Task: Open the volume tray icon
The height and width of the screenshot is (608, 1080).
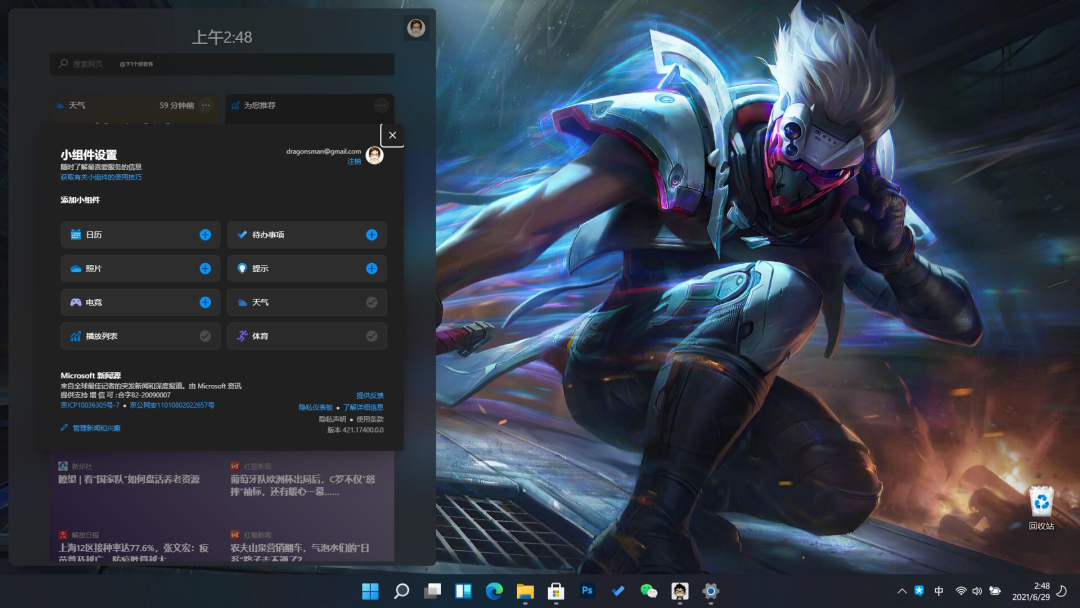Action: 977,591
